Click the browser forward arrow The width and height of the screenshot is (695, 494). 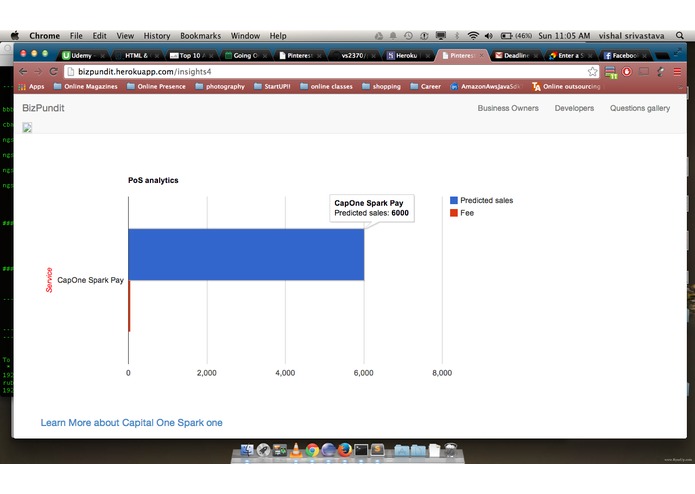(x=38, y=71)
